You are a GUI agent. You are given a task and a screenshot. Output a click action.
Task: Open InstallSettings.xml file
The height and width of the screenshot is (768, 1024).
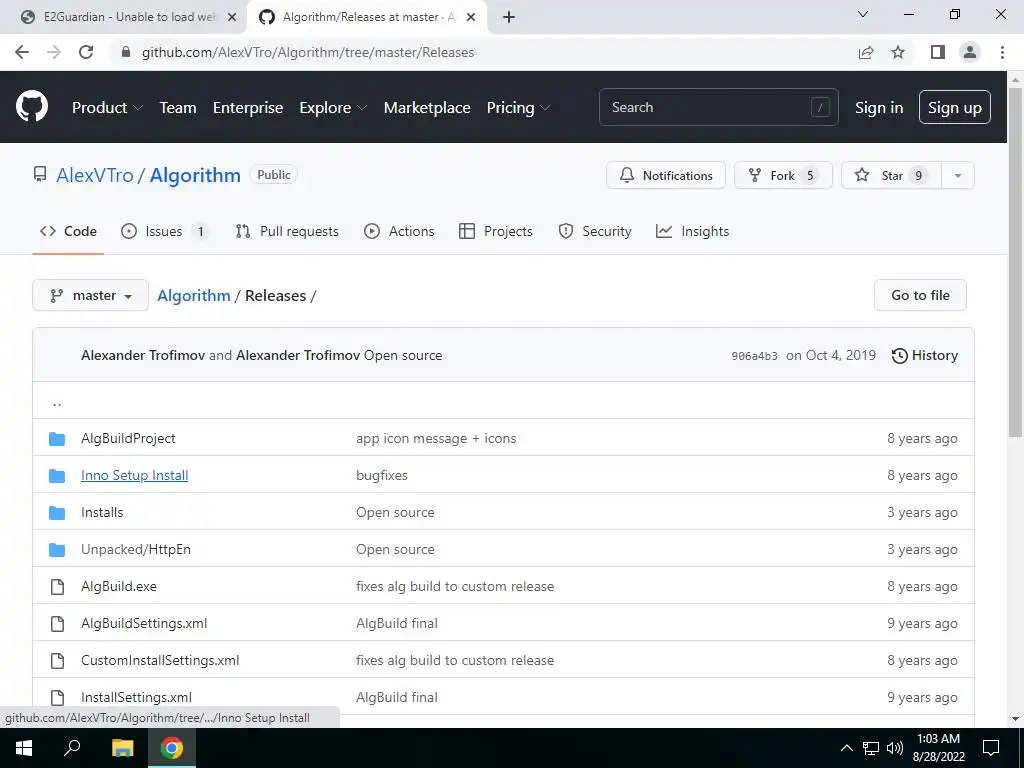click(x=136, y=697)
